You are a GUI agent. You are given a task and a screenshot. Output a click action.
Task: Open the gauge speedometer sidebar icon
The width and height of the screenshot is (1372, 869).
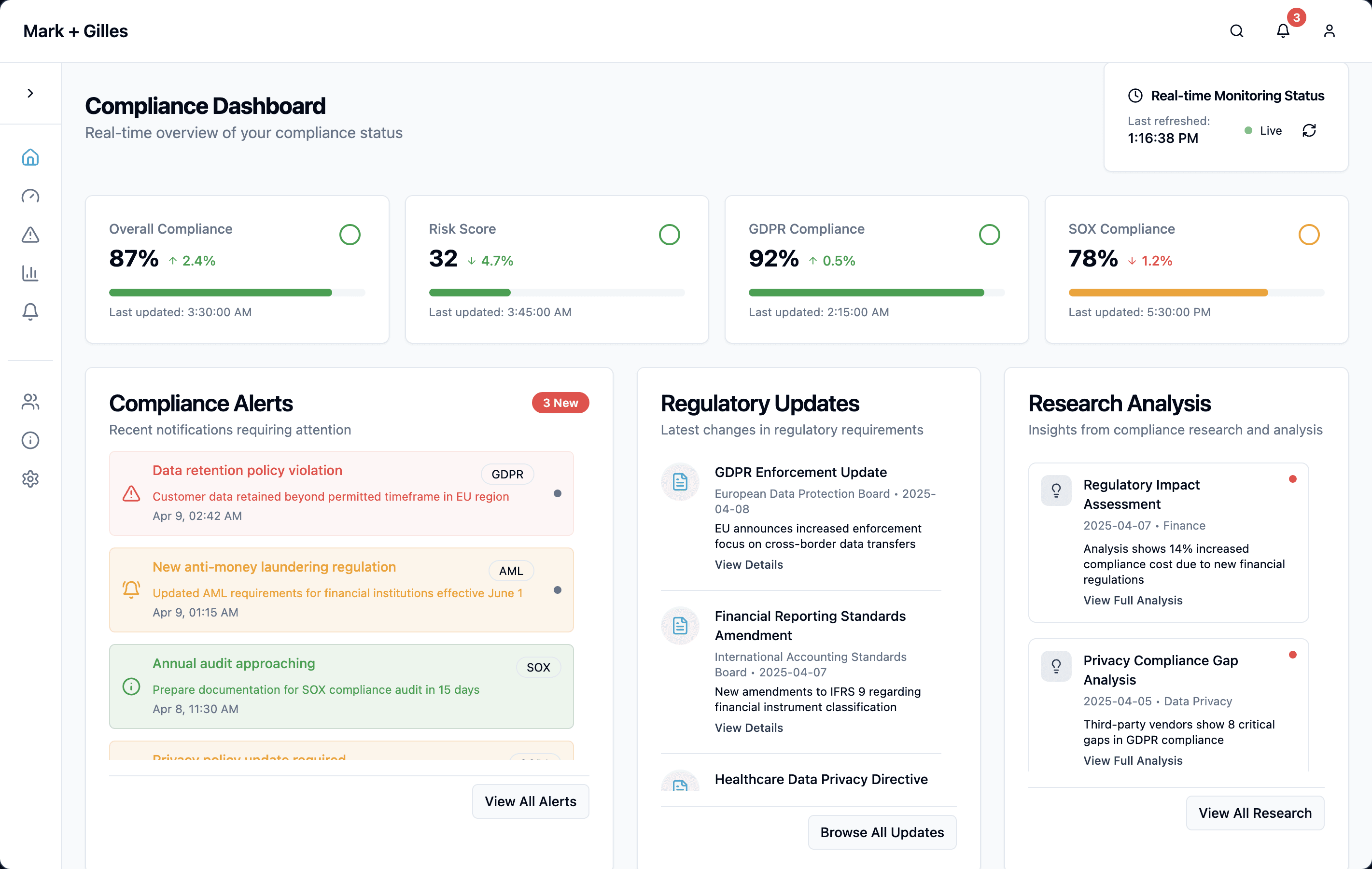pos(30,196)
